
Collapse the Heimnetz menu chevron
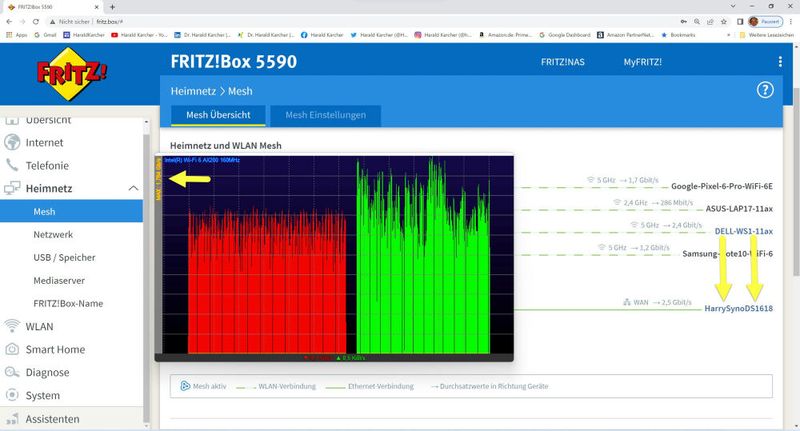[x=133, y=188]
